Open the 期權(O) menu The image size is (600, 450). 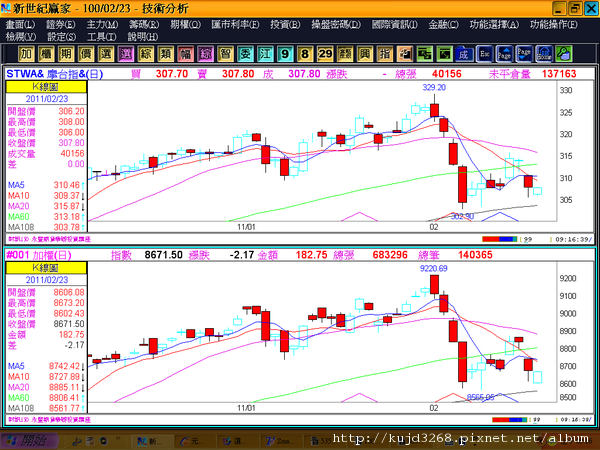click(x=185, y=24)
